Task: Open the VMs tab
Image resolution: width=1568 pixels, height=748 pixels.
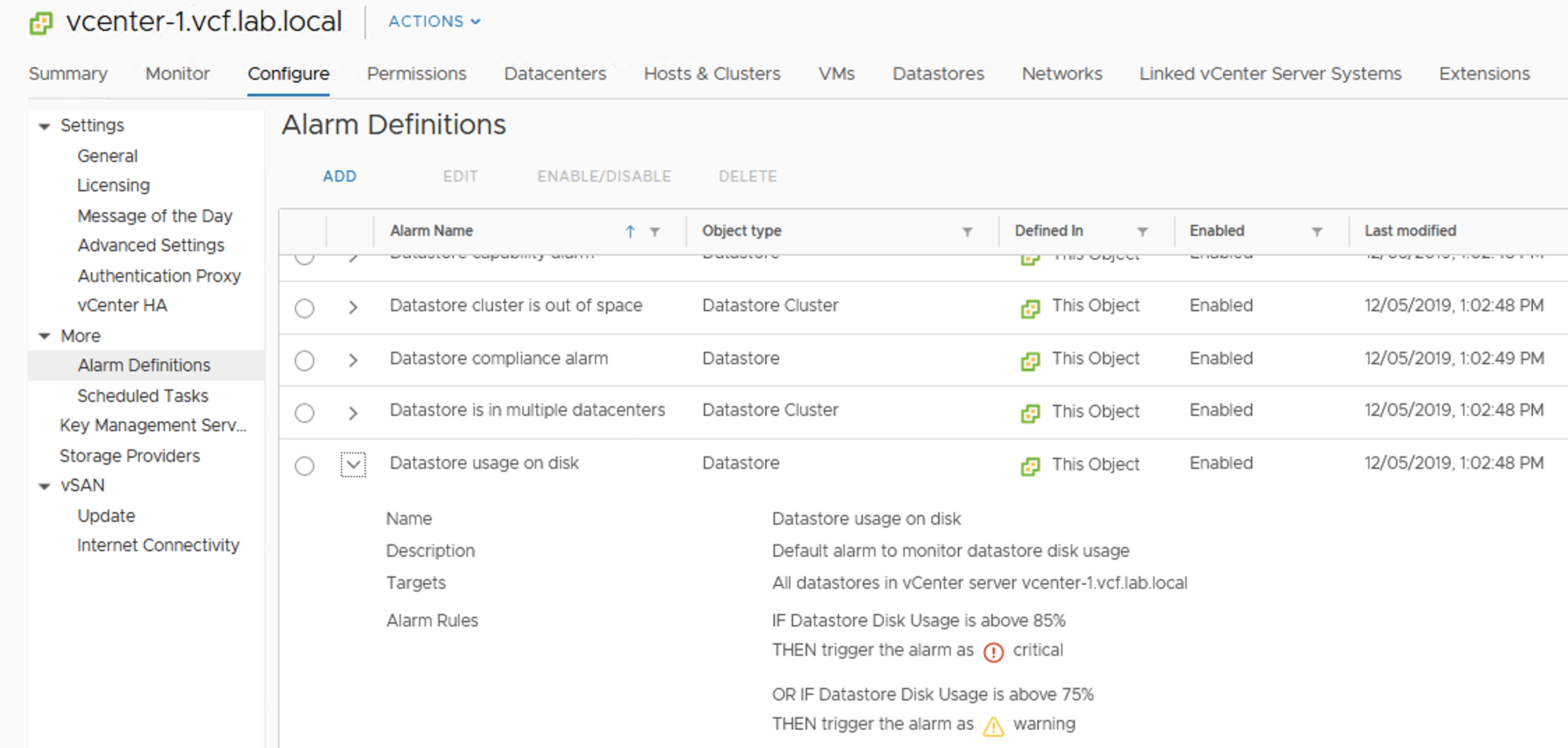Action: tap(836, 73)
